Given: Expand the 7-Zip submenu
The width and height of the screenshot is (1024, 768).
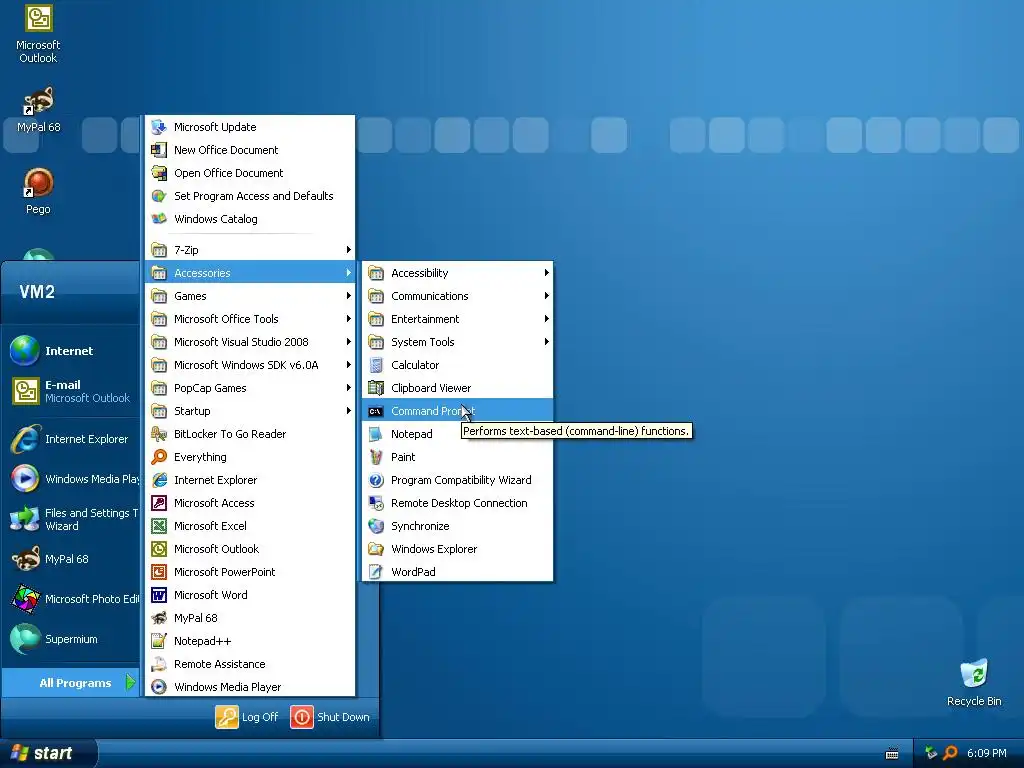Looking at the screenshot, I should click(x=250, y=250).
